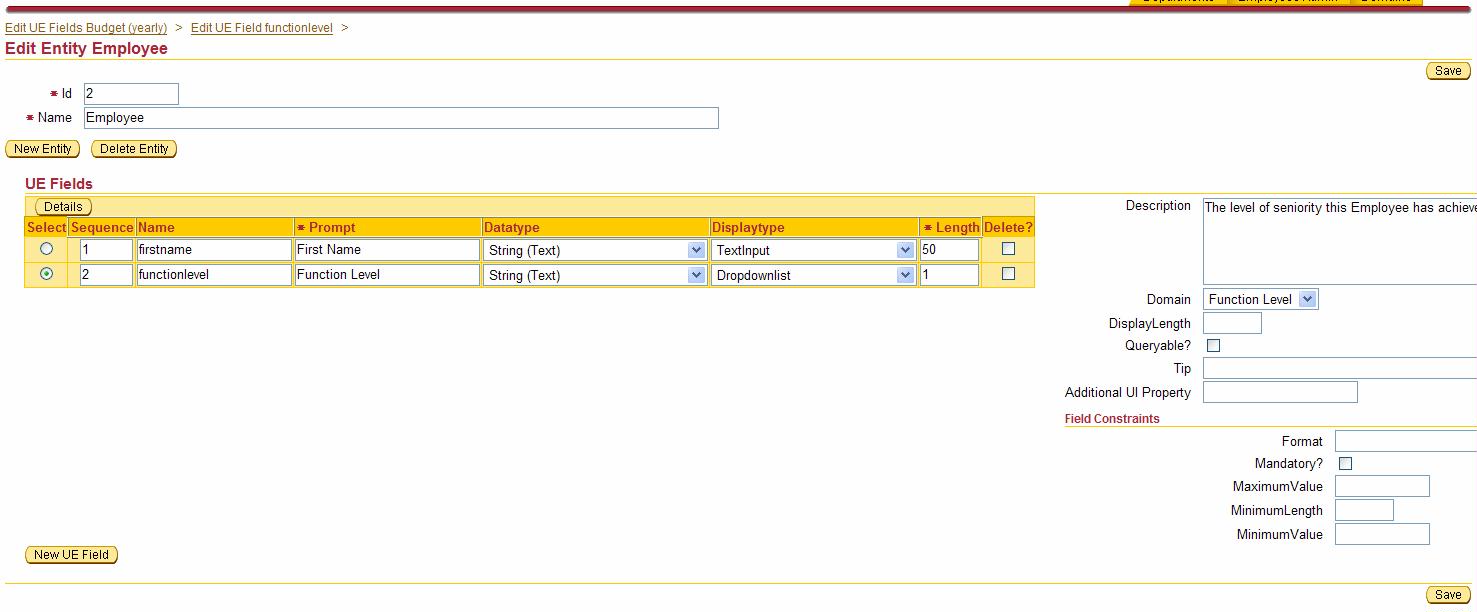Toggle the Mandatory checkbox
1477x612 pixels.
tap(1345, 464)
